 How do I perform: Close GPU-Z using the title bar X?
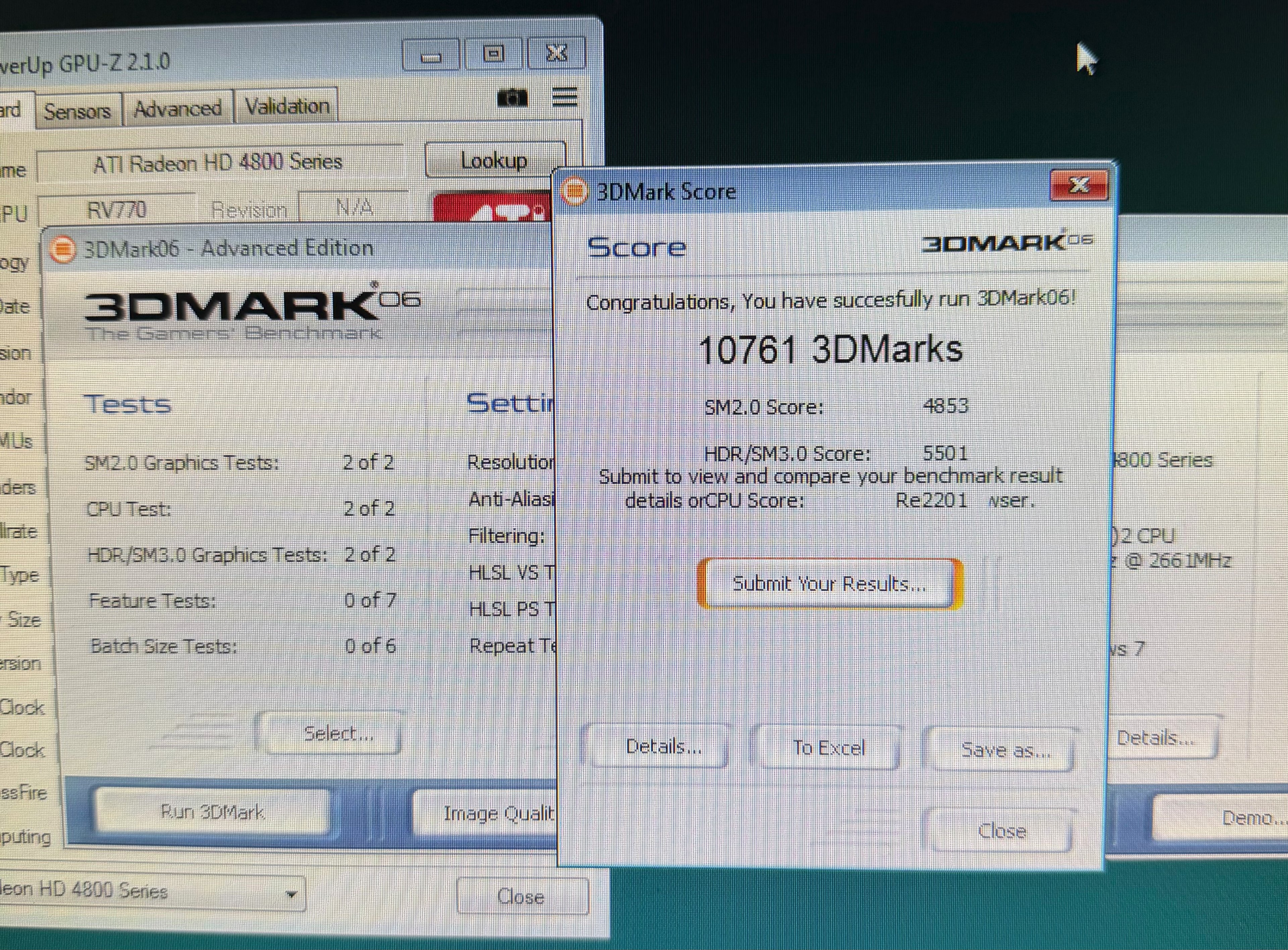pyautogui.click(x=556, y=53)
